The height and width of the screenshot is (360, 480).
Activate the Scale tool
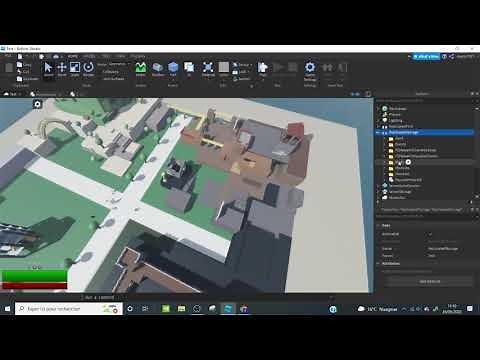[75, 69]
